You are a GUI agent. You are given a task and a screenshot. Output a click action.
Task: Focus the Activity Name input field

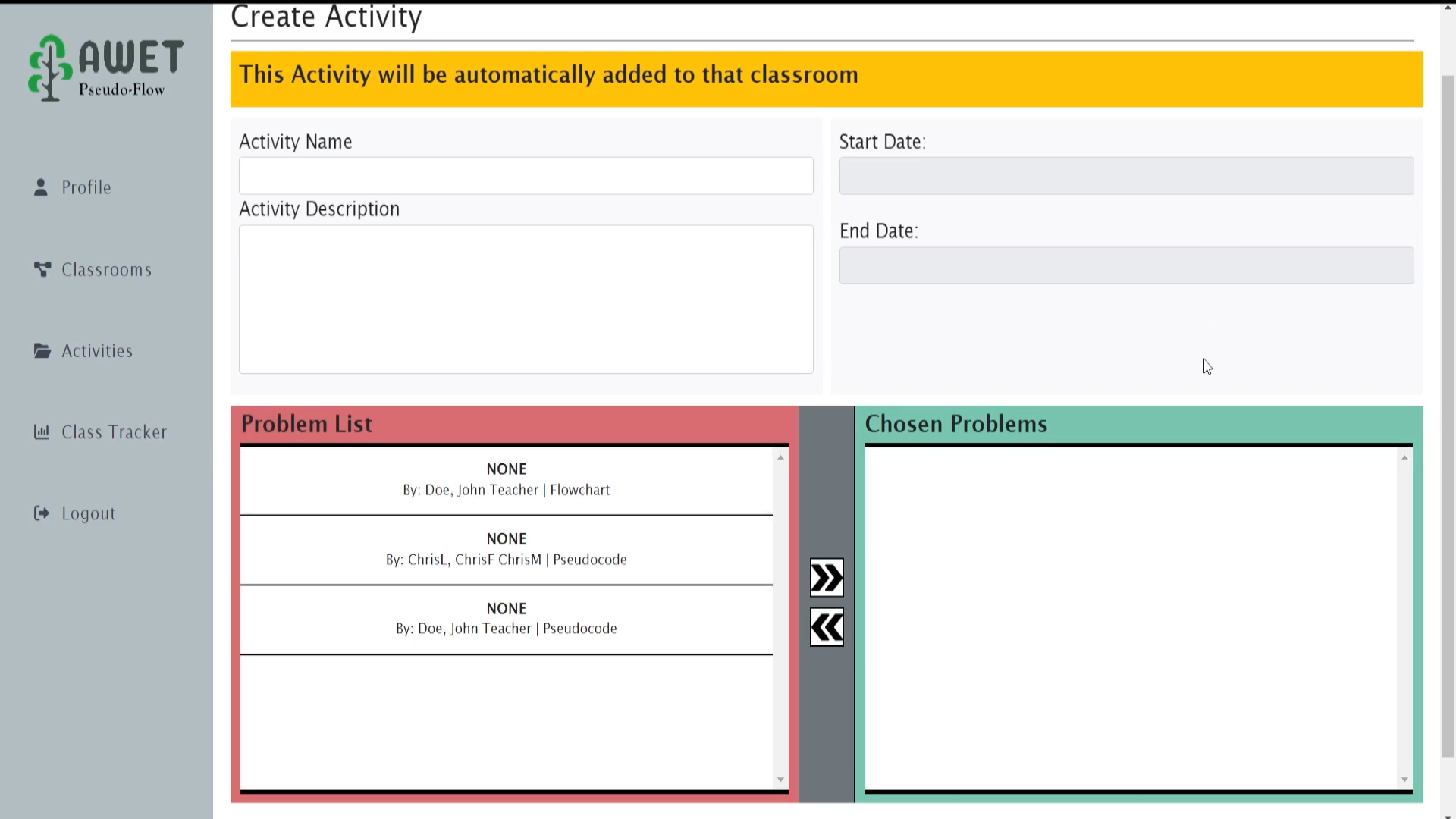526,176
